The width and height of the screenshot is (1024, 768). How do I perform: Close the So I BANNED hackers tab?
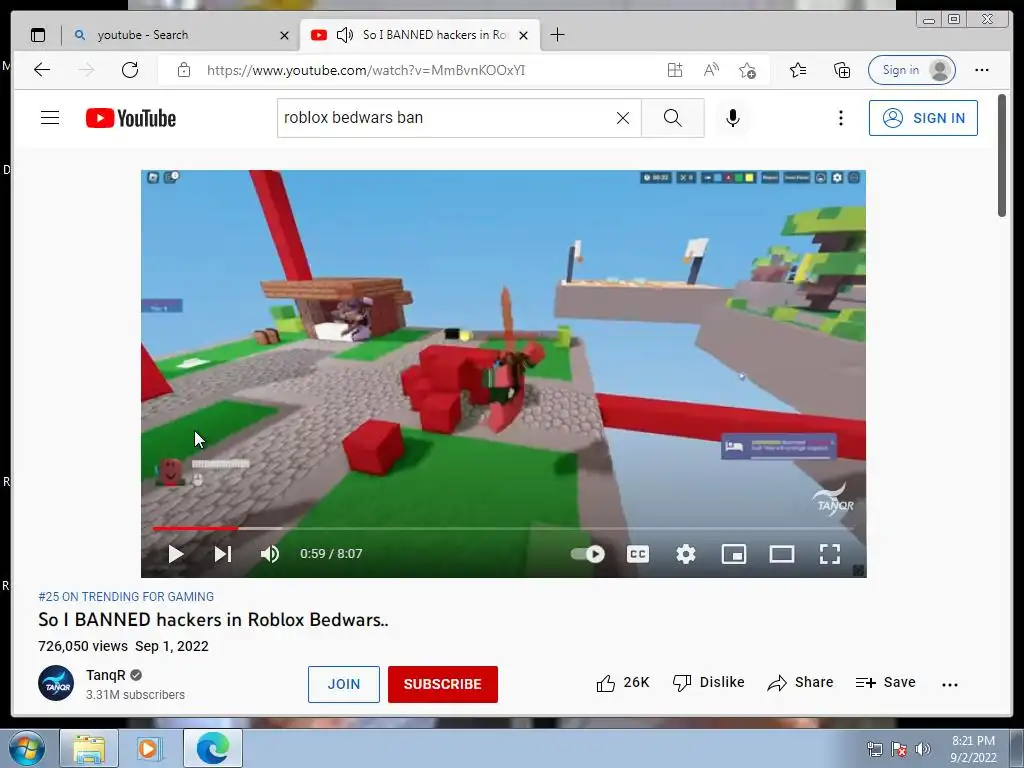(523, 35)
